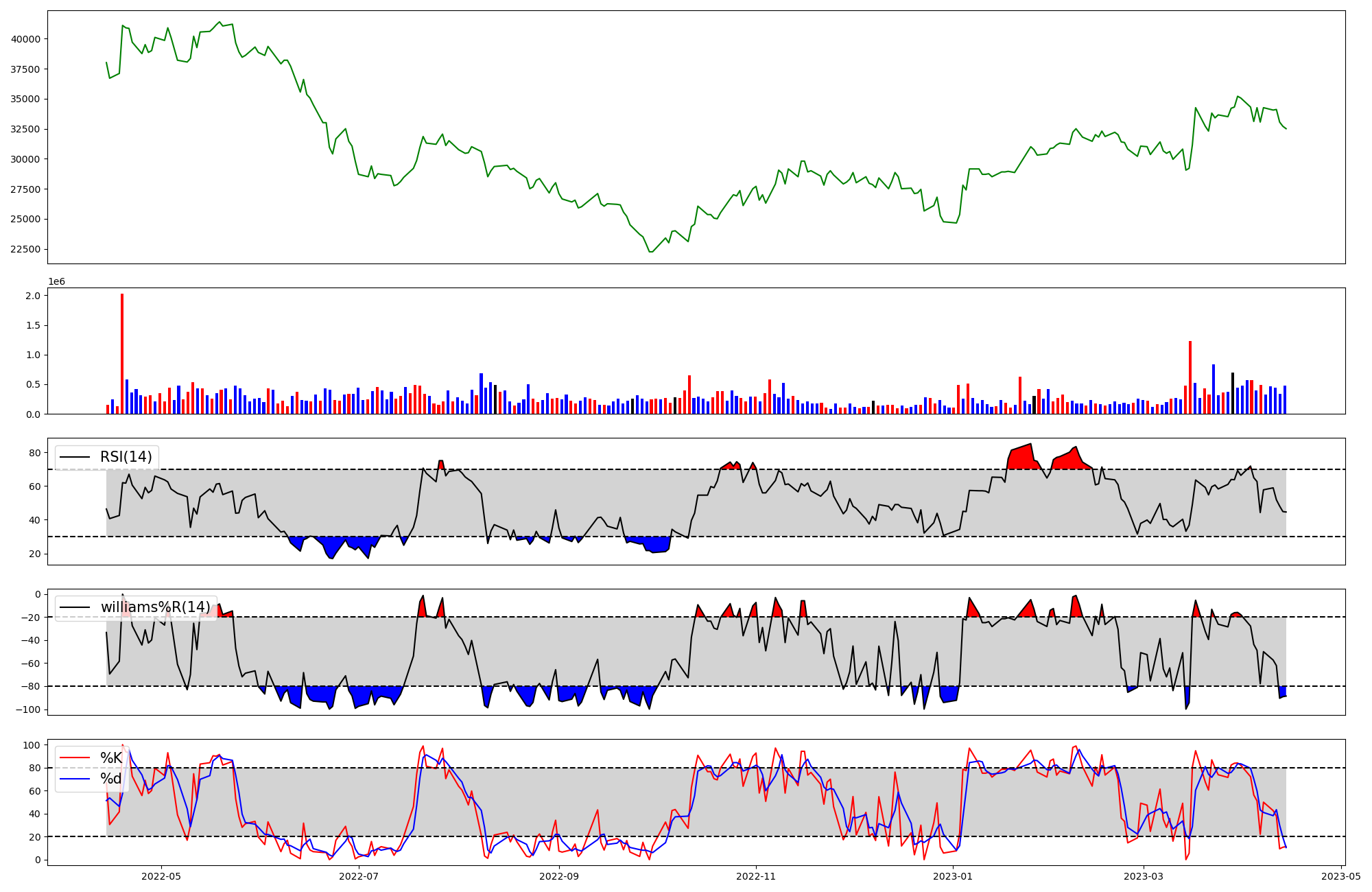This screenshot has height=892, width=1372.
Task: Select the %K legend text
Action: (x=111, y=758)
